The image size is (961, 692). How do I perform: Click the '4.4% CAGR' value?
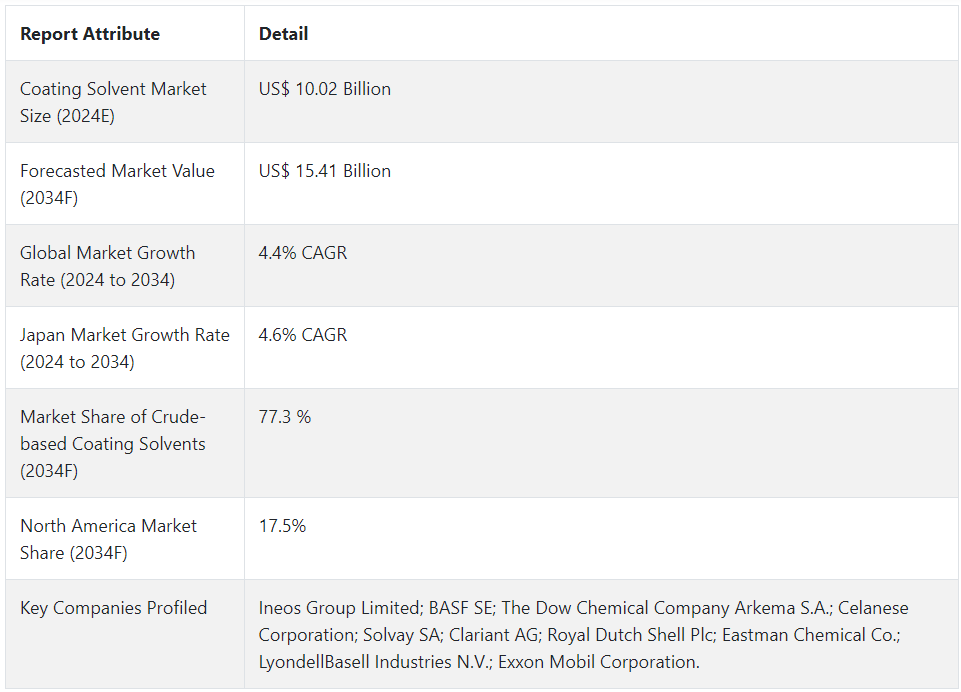point(302,253)
